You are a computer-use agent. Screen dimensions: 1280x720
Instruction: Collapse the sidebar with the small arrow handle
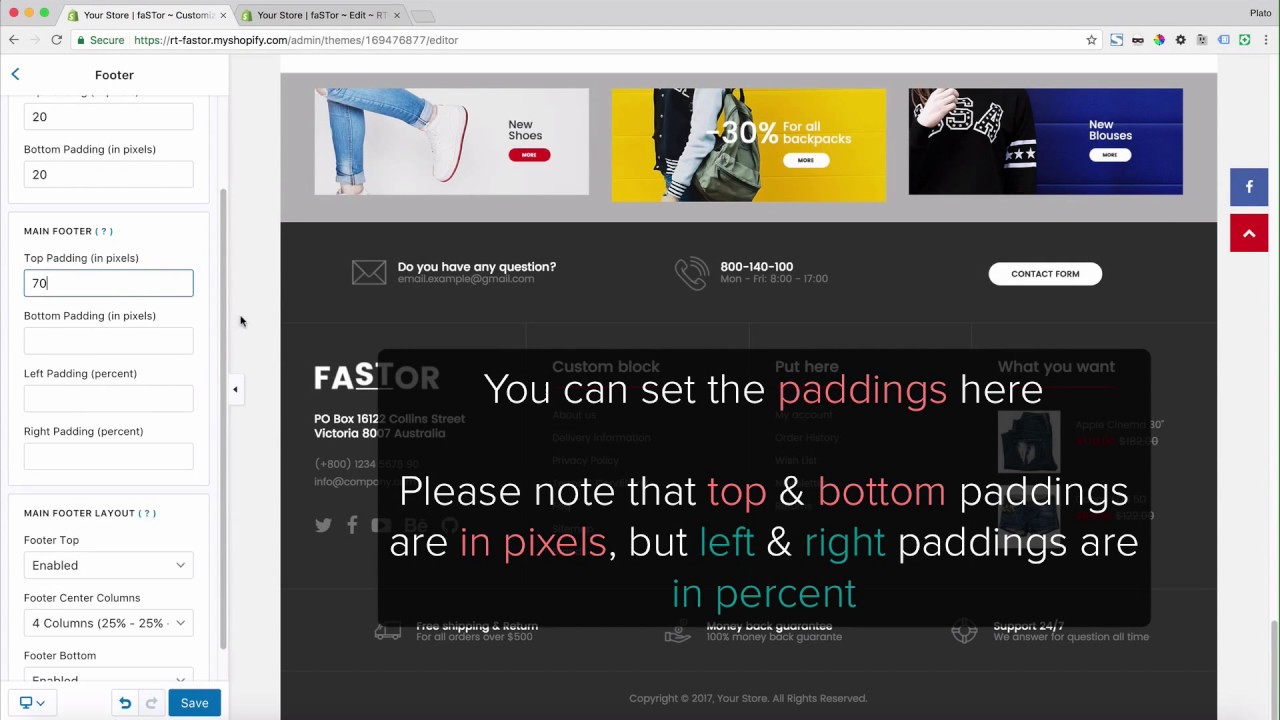[x=235, y=389]
